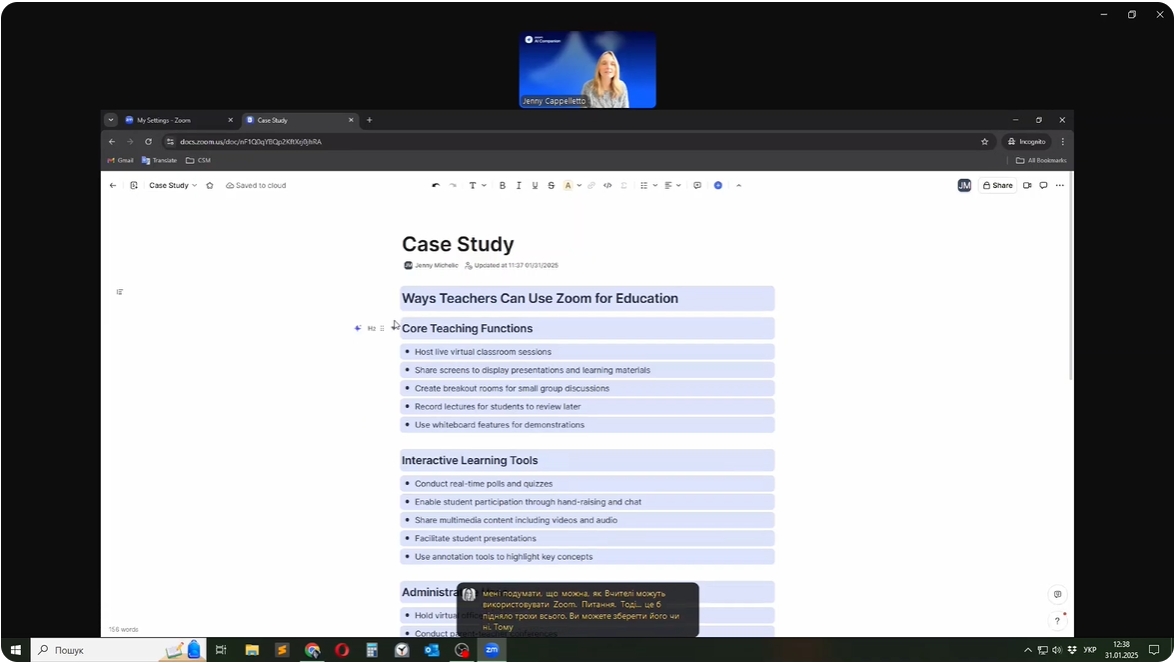Click the docs.zoom.us address bar

[577, 141]
